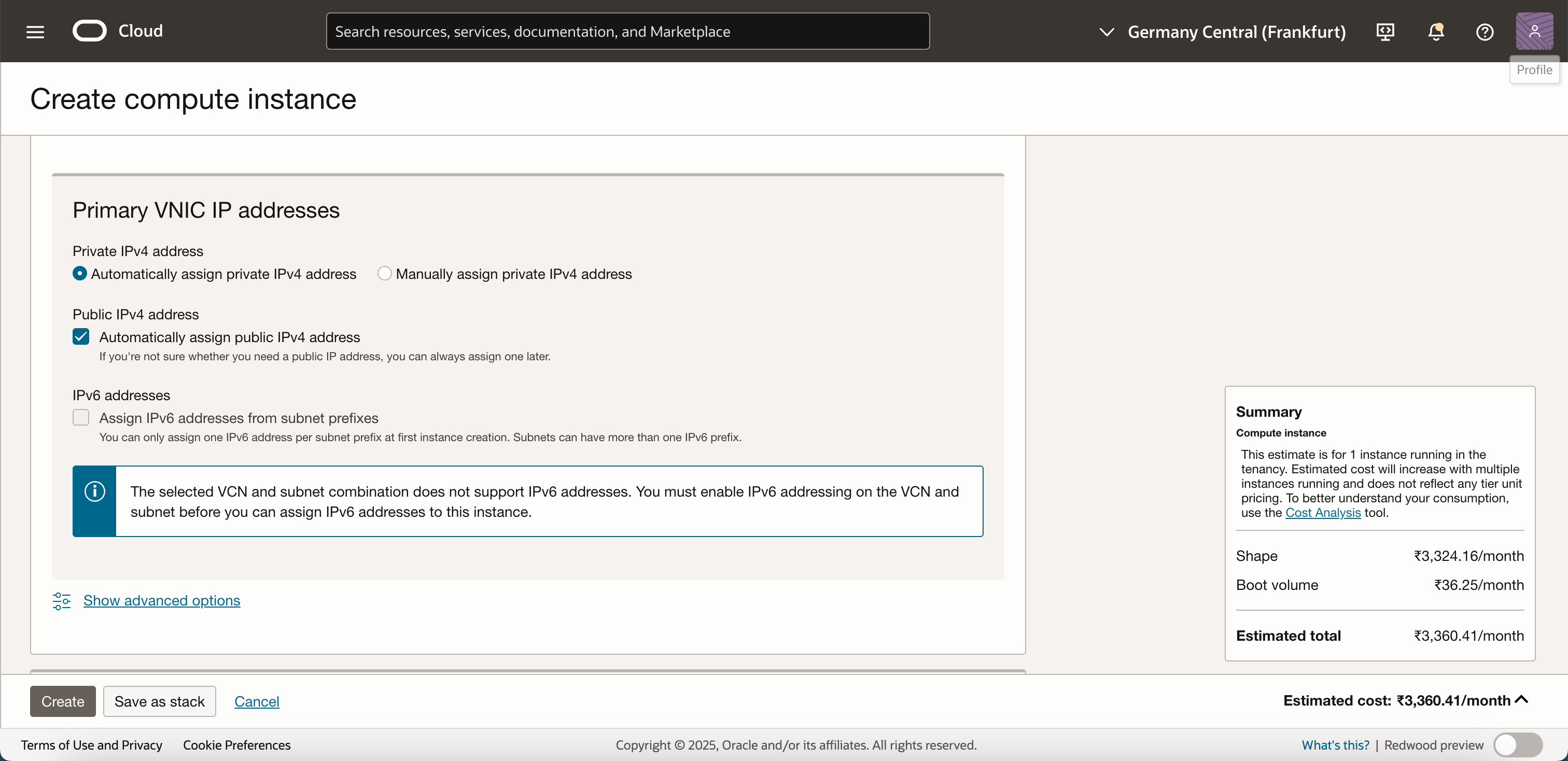Open the help question mark icon
Image resolution: width=1568 pixels, height=761 pixels.
tap(1485, 32)
